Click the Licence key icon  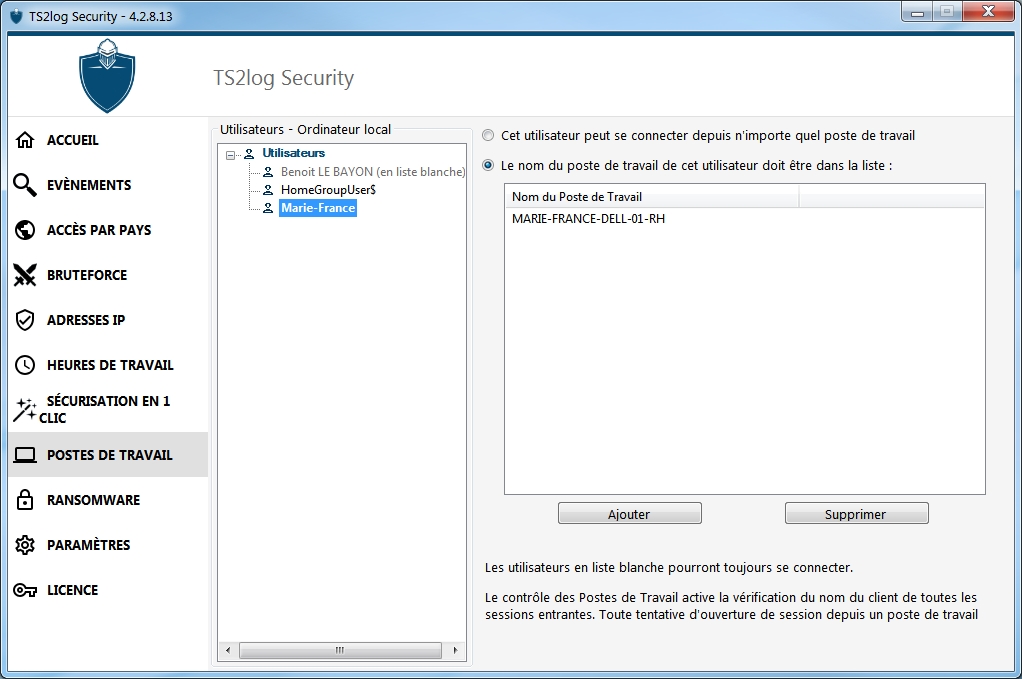[x=25, y=590]
